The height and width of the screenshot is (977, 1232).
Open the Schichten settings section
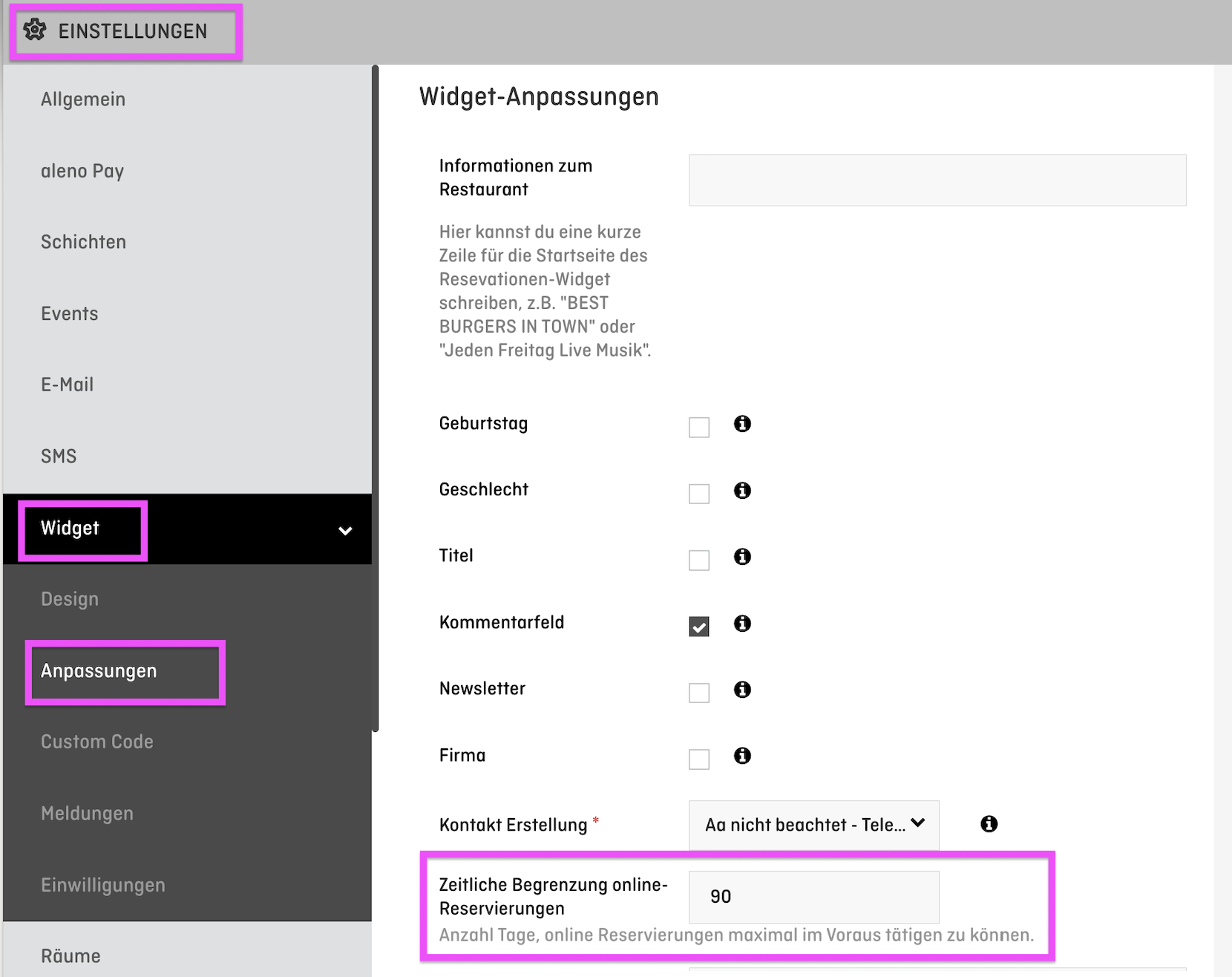(83, 242)
